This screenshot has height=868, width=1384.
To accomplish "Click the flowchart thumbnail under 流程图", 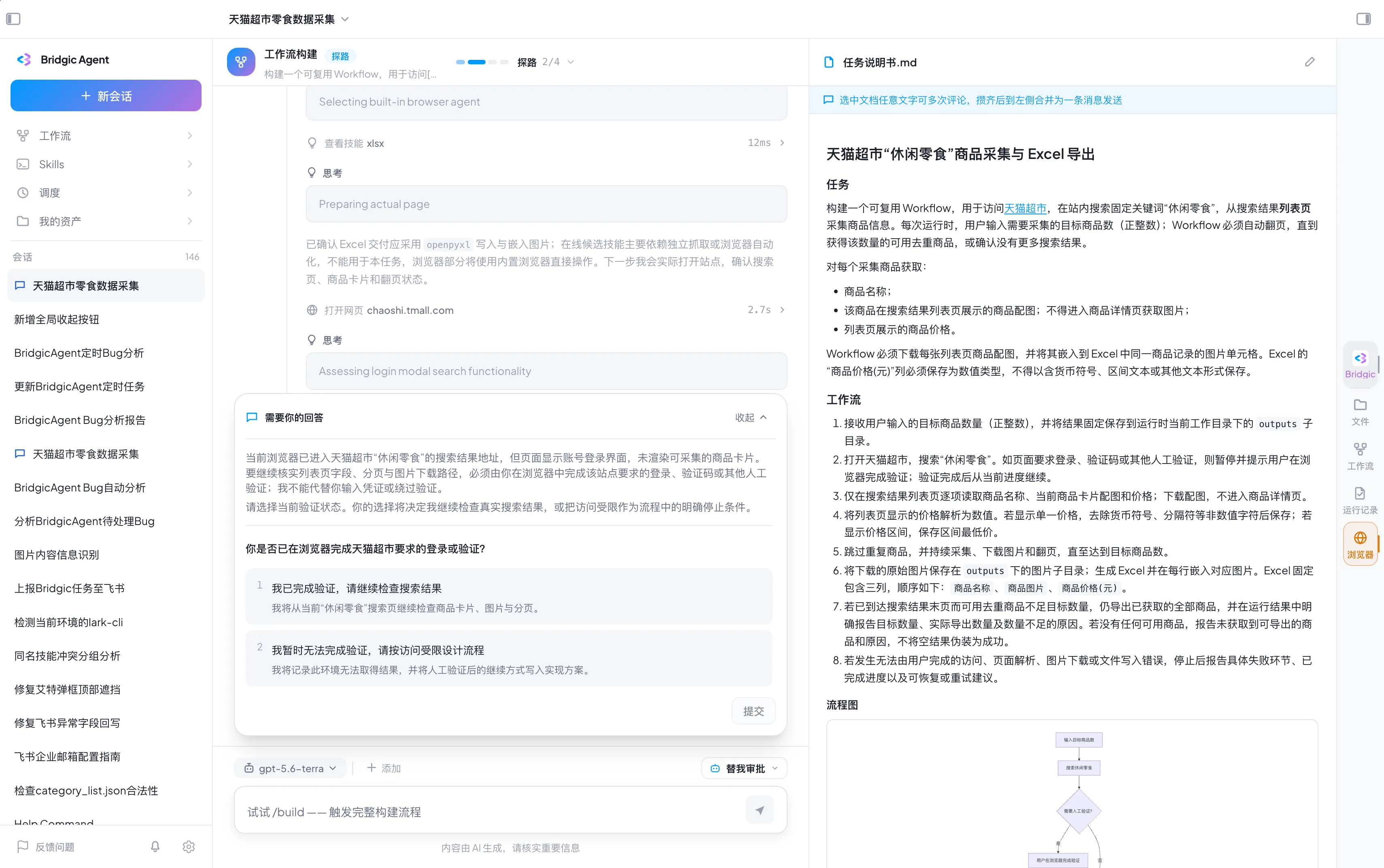I will [x=1072, y=794].
